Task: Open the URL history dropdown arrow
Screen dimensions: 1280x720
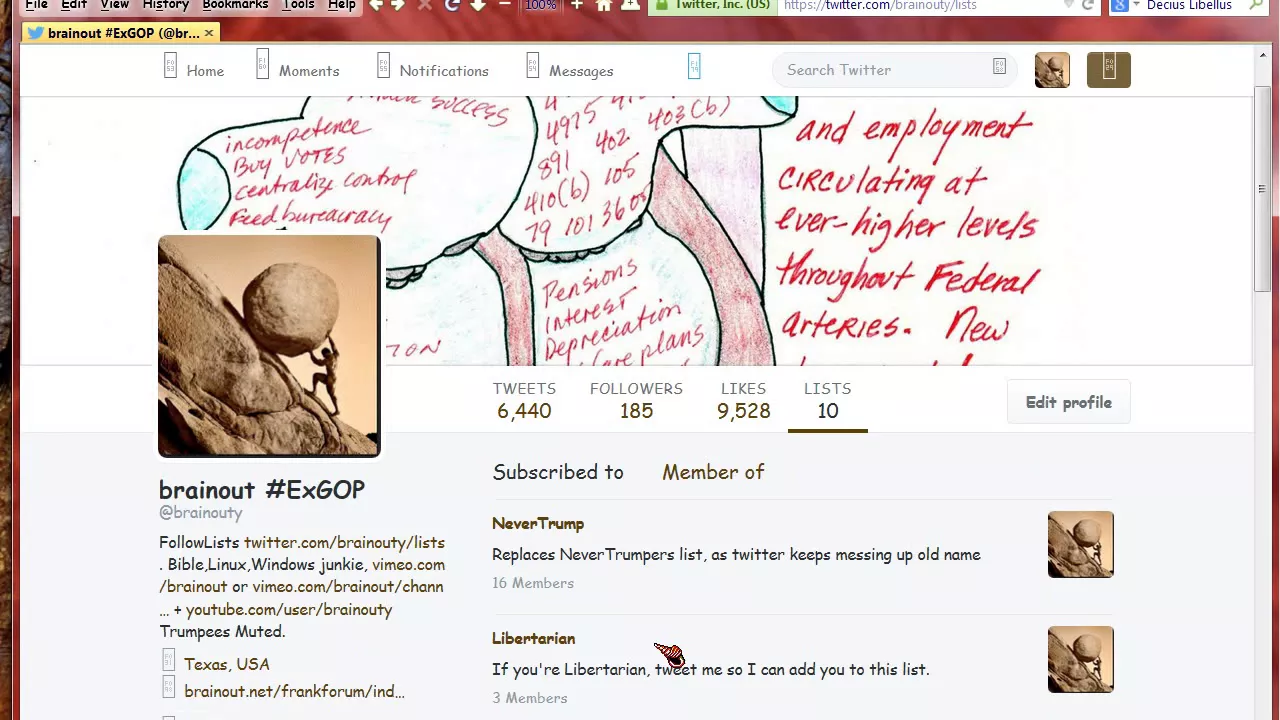Action: [1069, 5]
